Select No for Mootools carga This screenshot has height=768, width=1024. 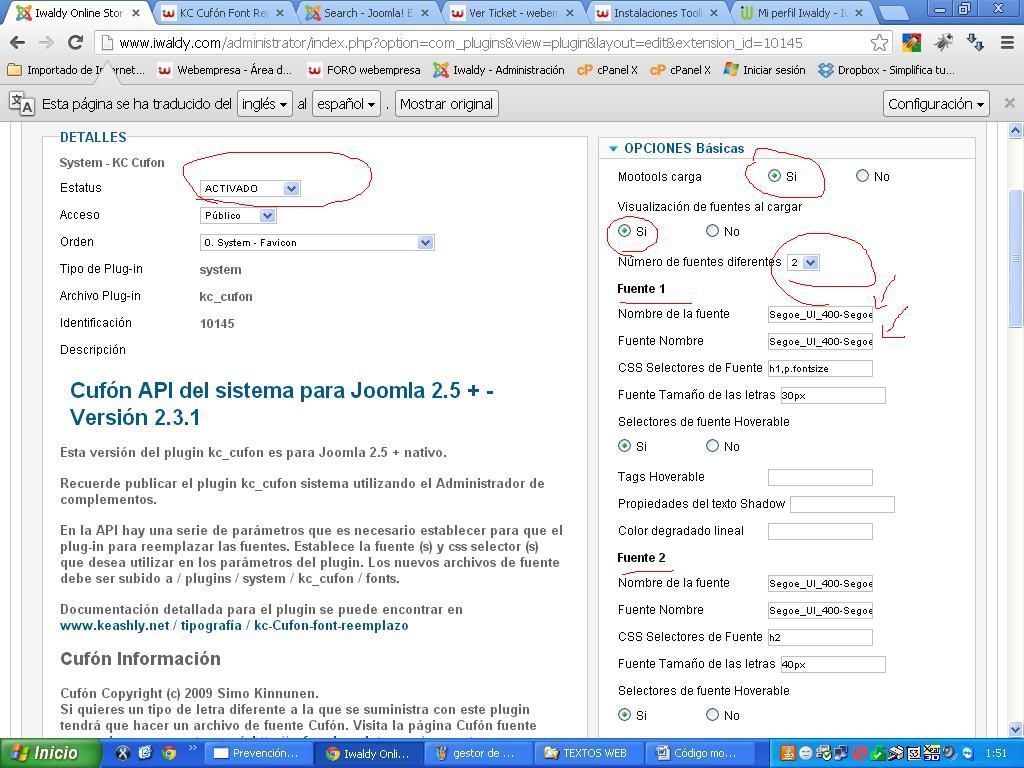click(x=862, y=176)
